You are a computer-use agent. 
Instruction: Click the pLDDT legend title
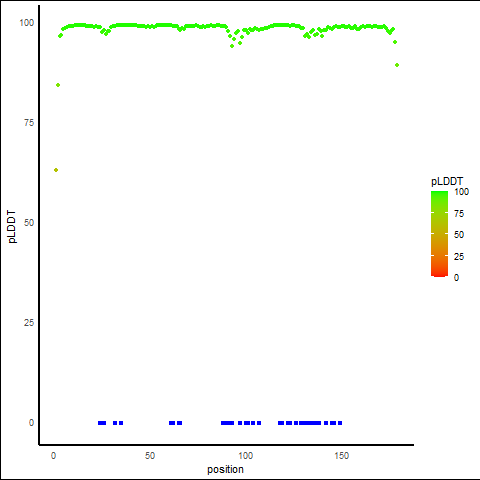(x=447, y=182)
